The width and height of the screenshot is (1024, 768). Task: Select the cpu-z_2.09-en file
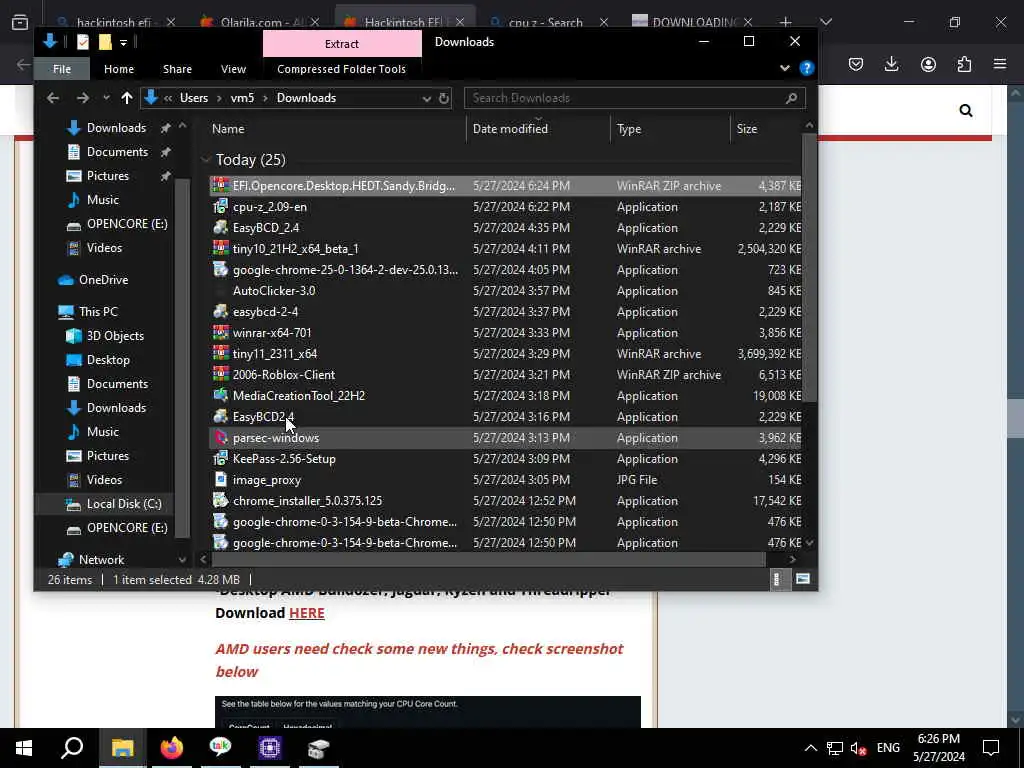(270, 207)
